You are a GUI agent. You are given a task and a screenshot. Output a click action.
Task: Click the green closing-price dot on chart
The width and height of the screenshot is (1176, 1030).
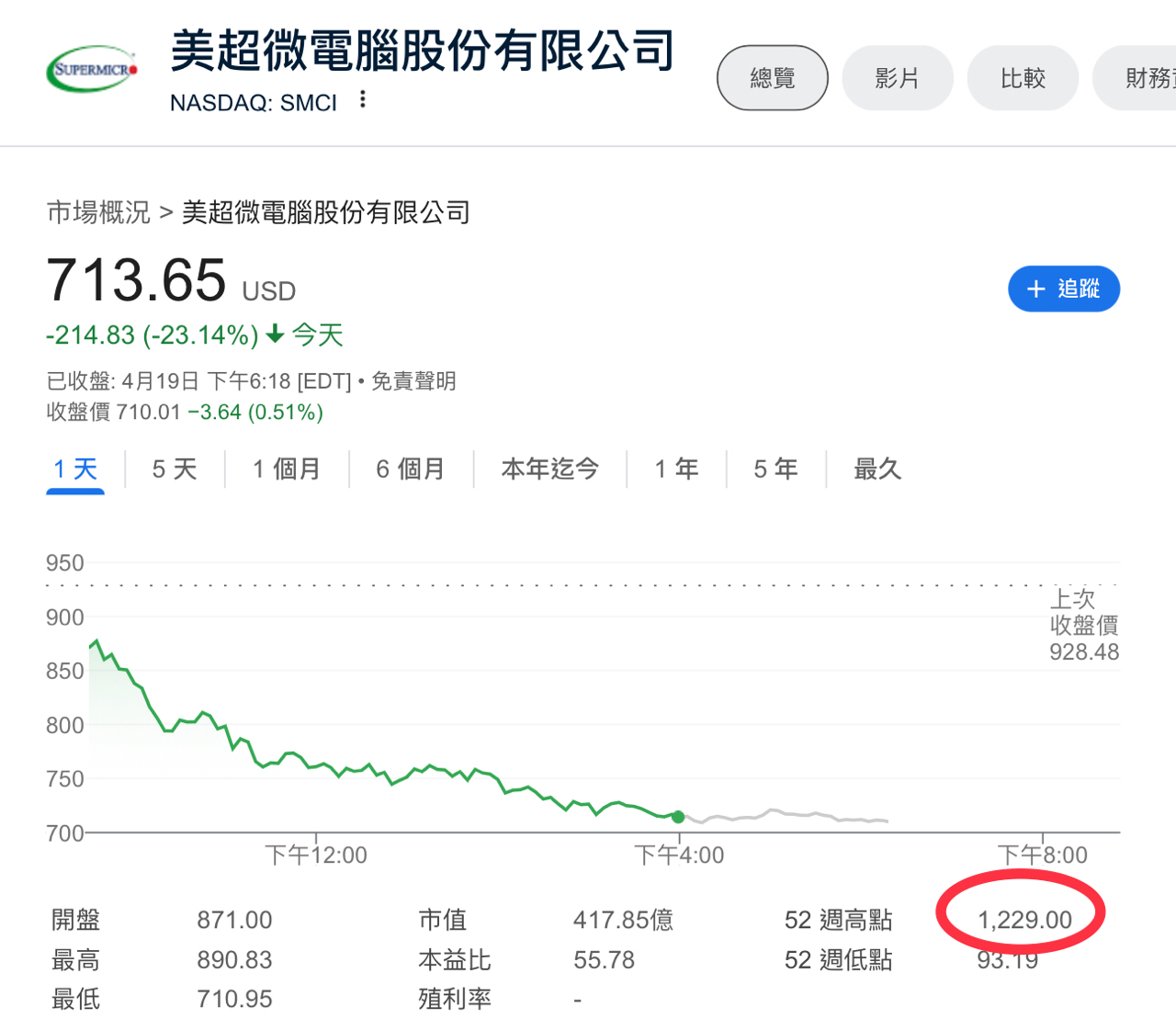point(678,817)
